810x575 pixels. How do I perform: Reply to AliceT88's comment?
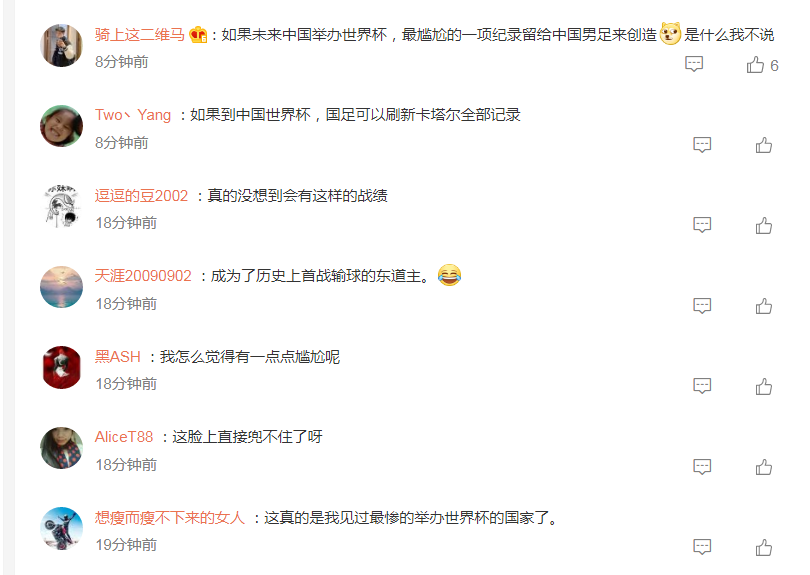click(x=702, y=467)
